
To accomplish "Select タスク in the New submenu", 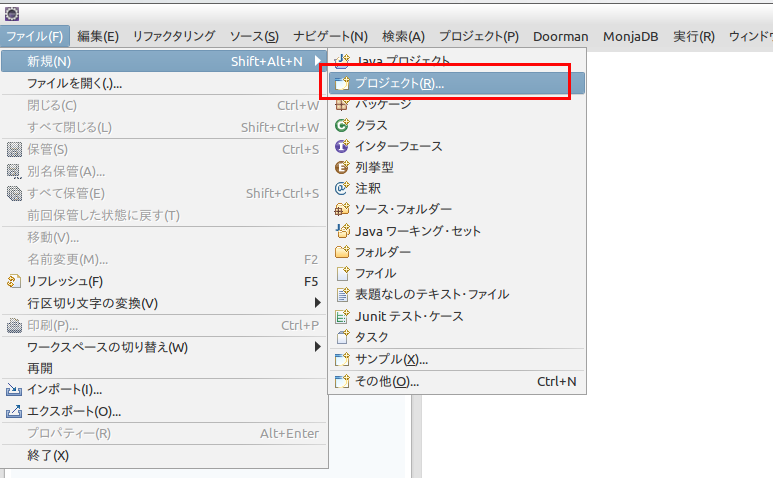I will 457,337.
